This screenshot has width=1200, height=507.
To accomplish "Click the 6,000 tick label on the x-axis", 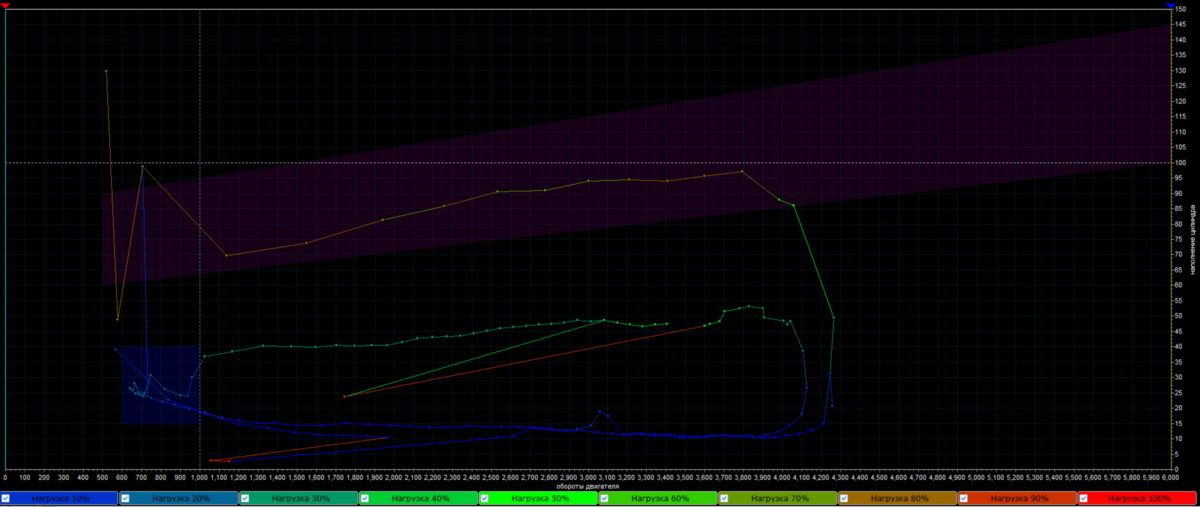I will point(1170,477).
